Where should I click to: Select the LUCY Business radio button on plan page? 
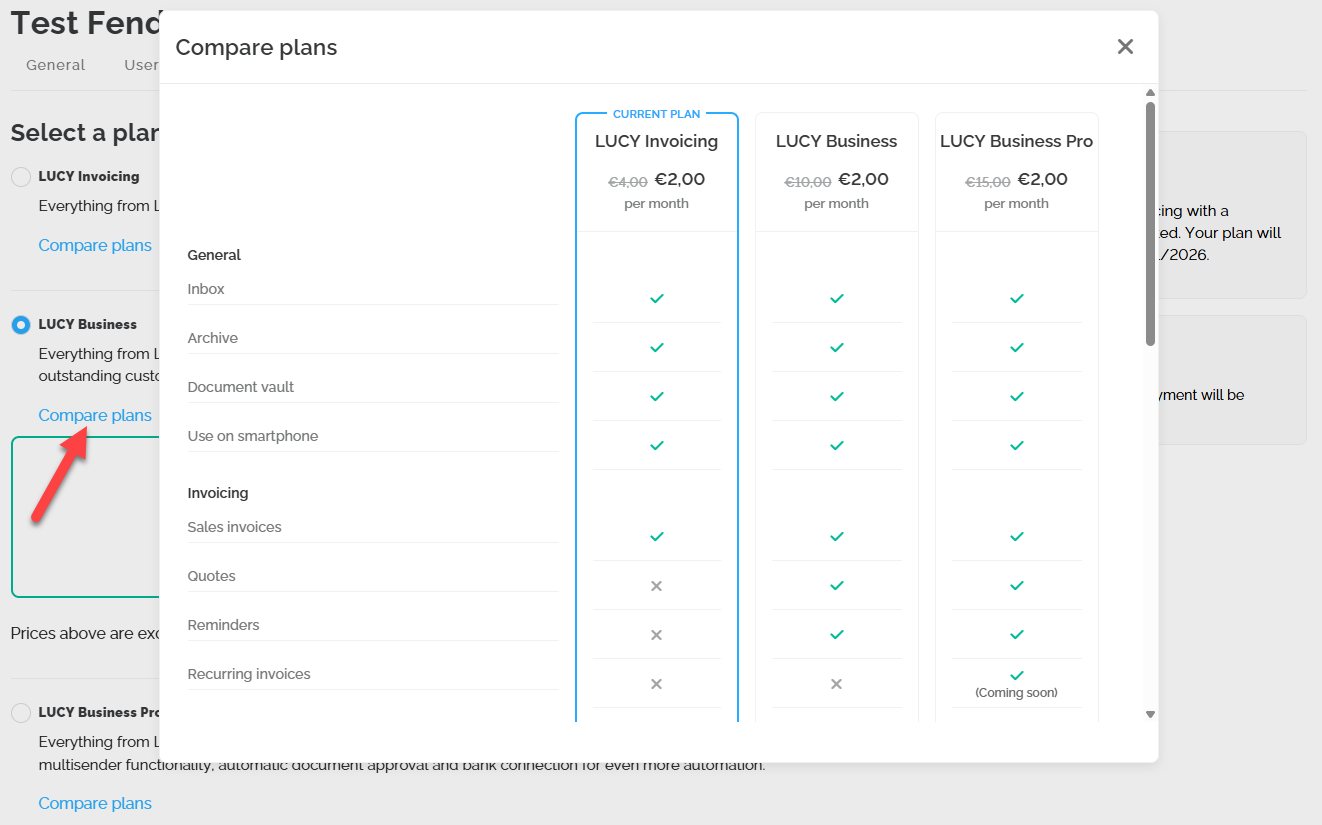click(x=21, y=325)
